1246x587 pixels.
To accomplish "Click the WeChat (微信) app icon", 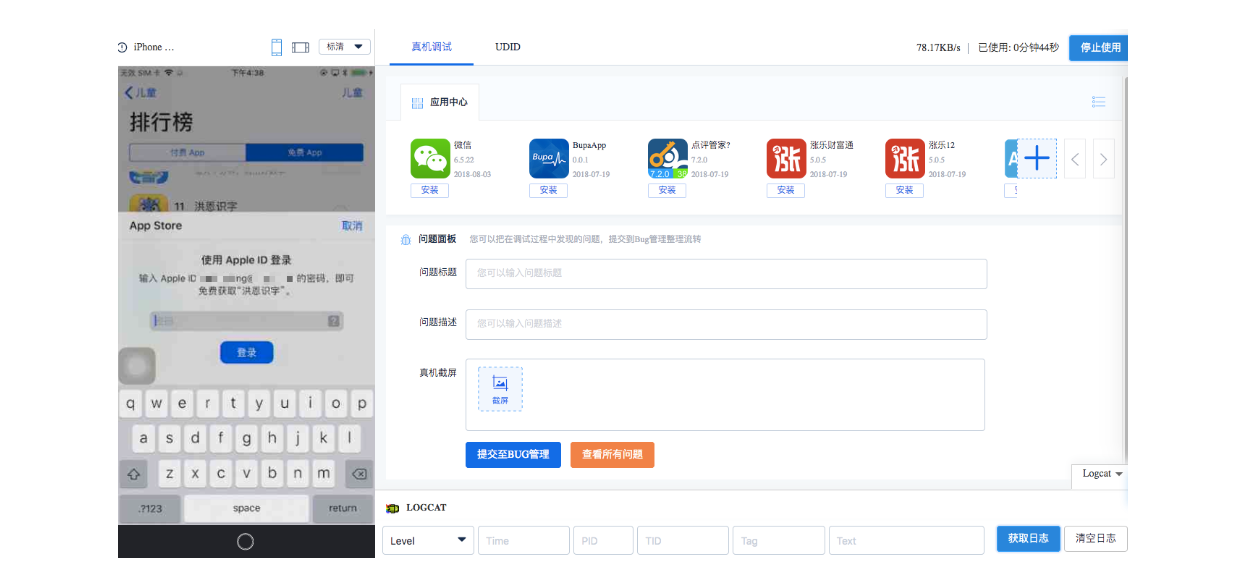I will (x=430, y=159).
